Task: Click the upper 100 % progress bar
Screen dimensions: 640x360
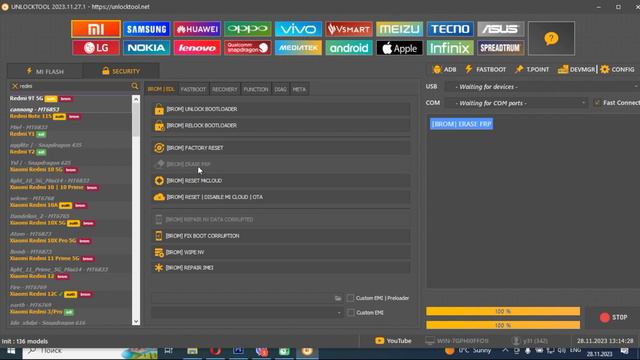Action: [x=503, y=311]
